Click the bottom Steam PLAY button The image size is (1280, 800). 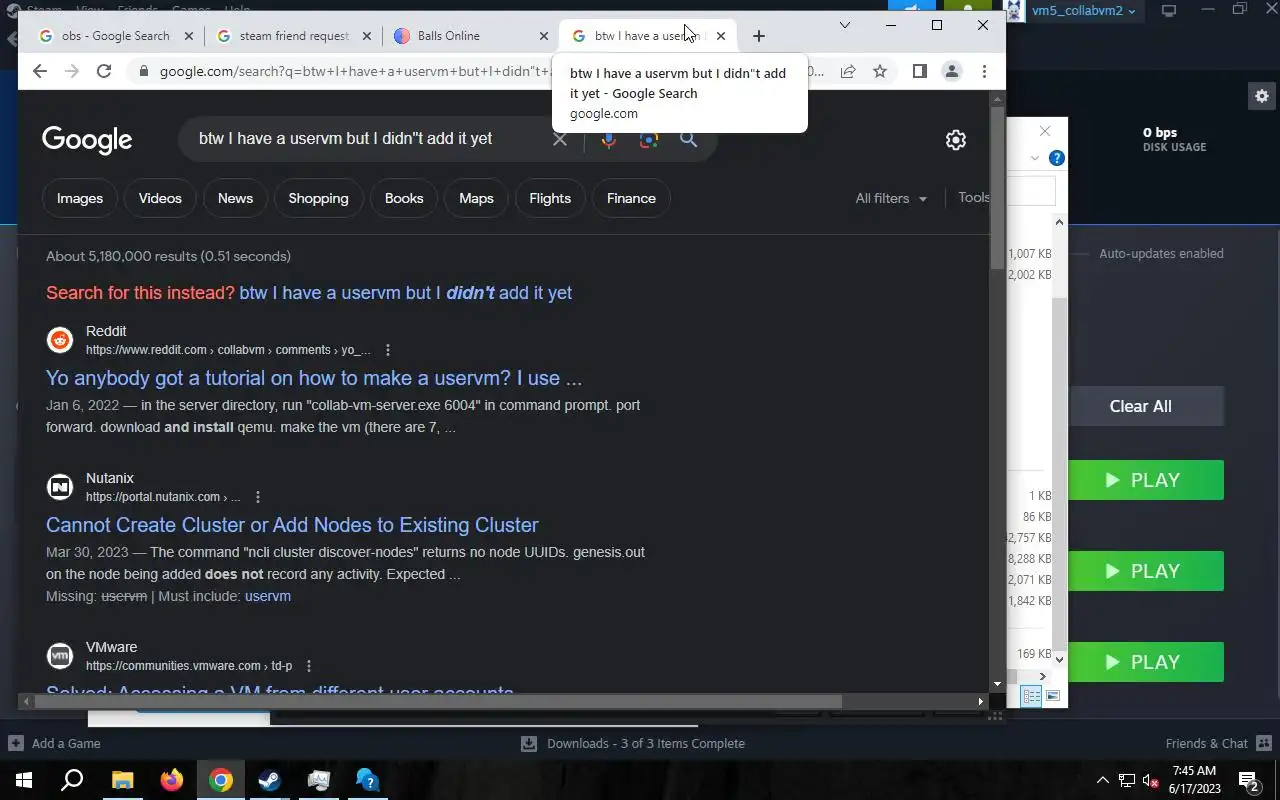coord(1146,662)
